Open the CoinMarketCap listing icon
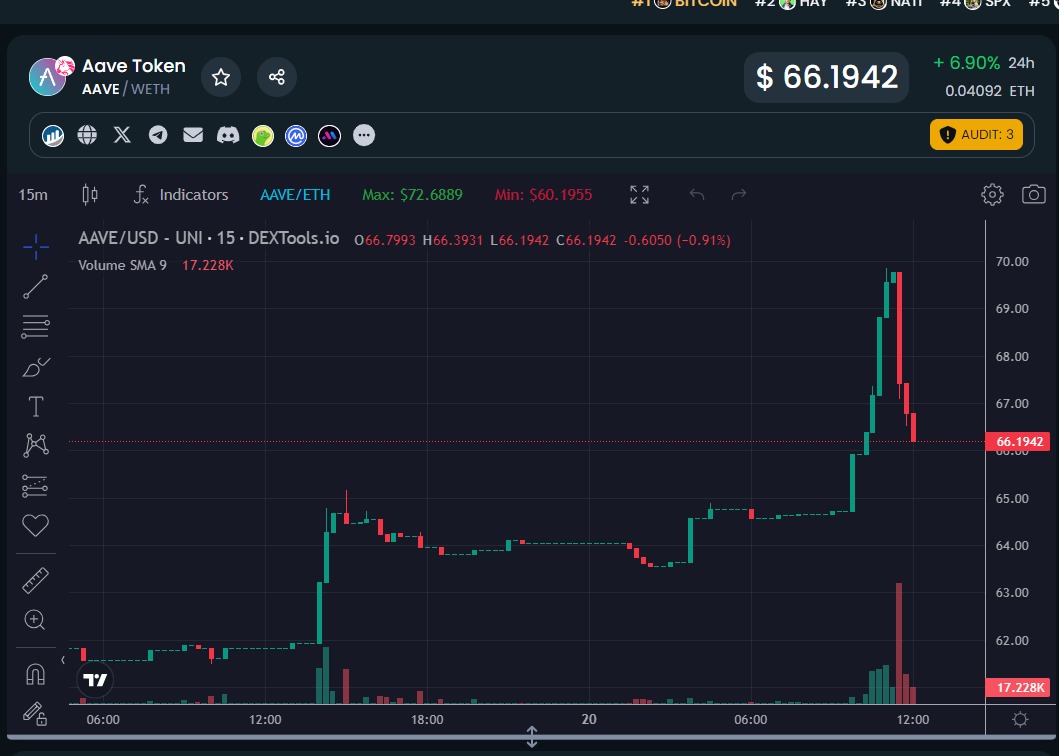 [296, 136]
